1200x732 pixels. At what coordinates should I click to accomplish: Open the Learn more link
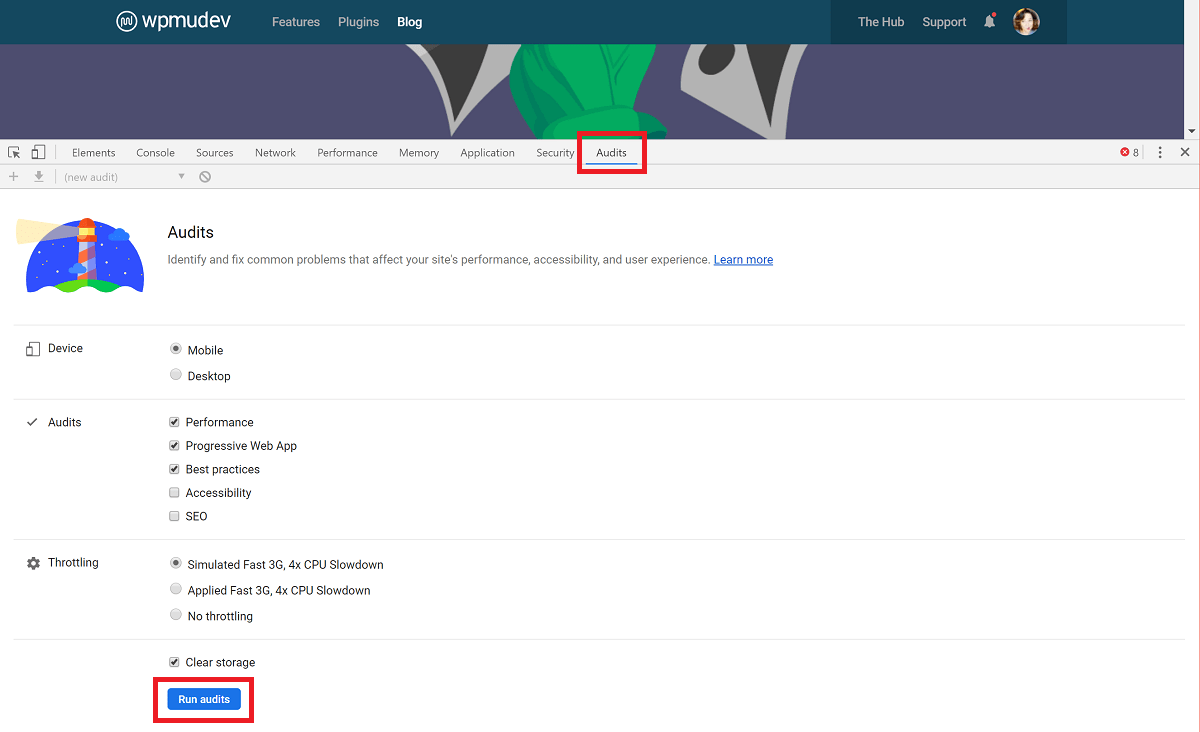point(743,259)
